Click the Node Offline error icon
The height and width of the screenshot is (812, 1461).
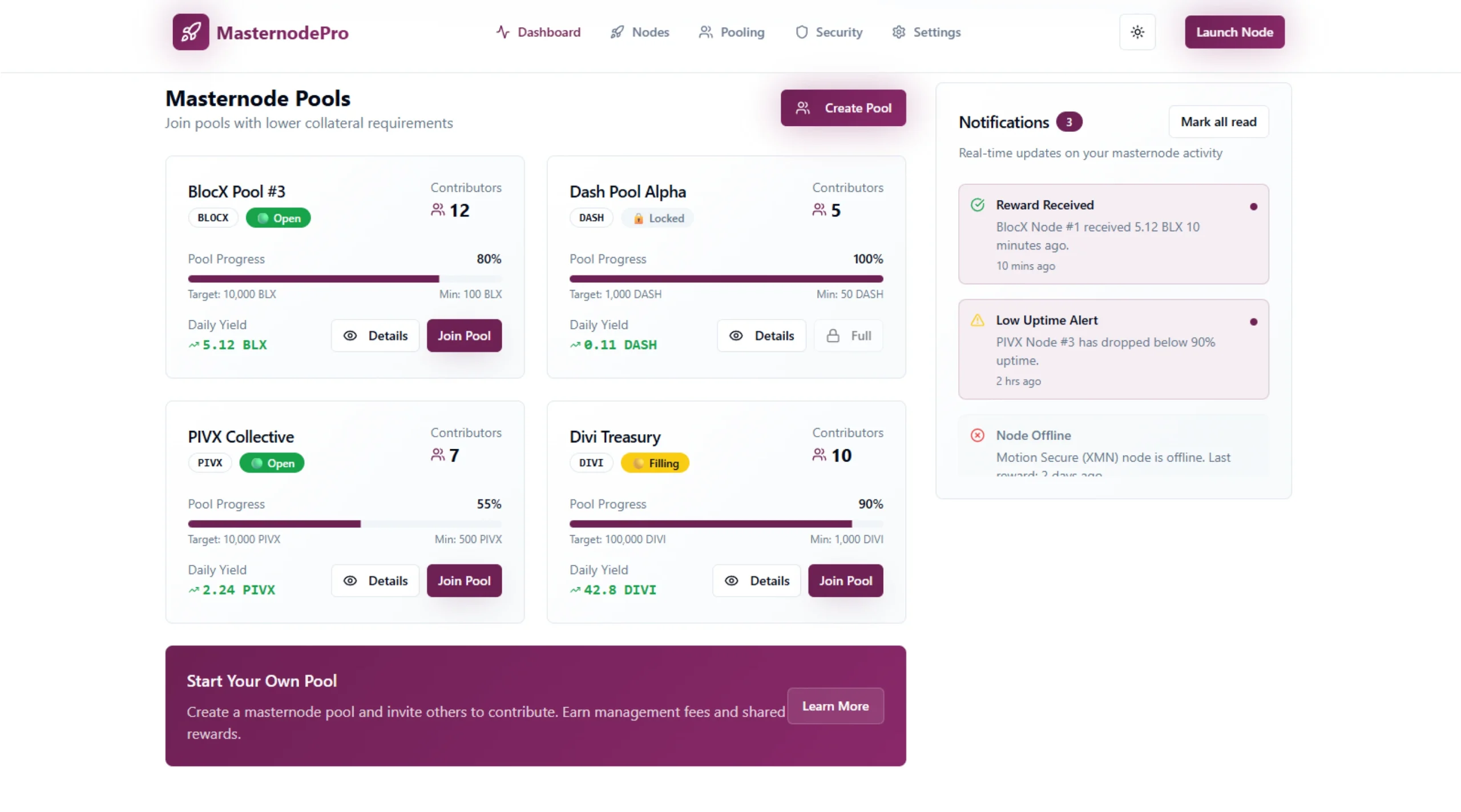click(977, 435)
